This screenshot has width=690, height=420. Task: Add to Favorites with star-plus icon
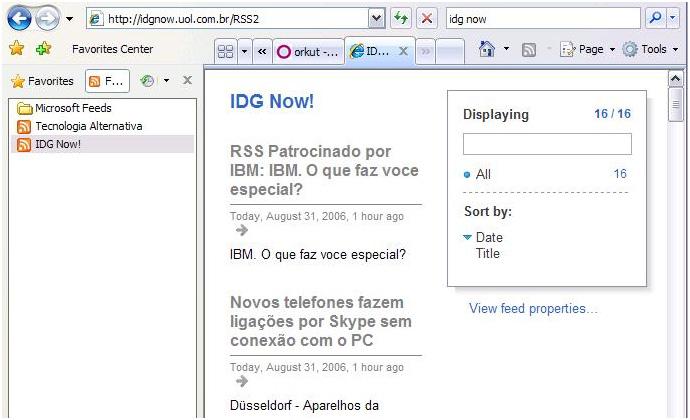[43, 48]
